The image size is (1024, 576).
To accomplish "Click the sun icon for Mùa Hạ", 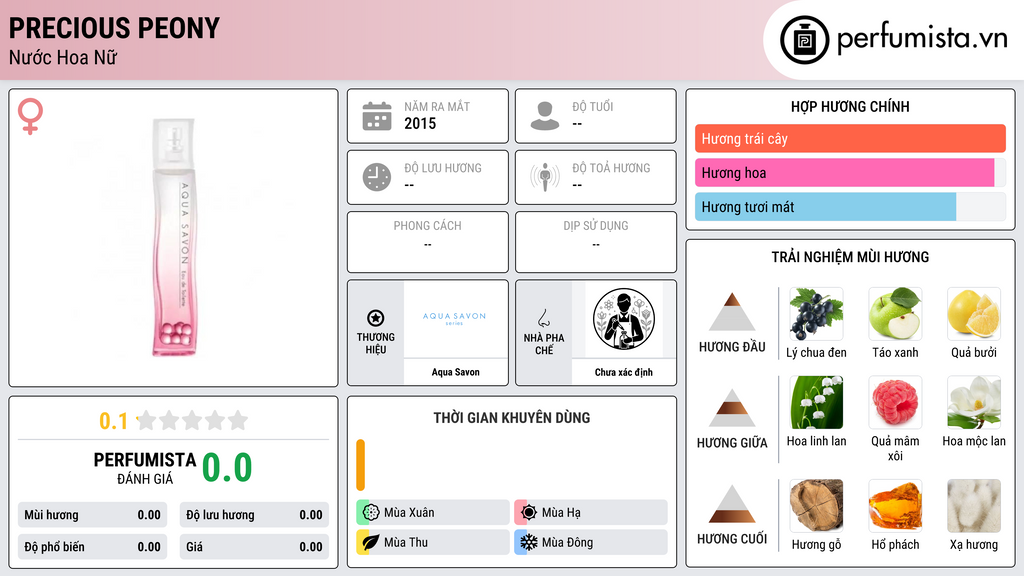I will click(529, 512).
